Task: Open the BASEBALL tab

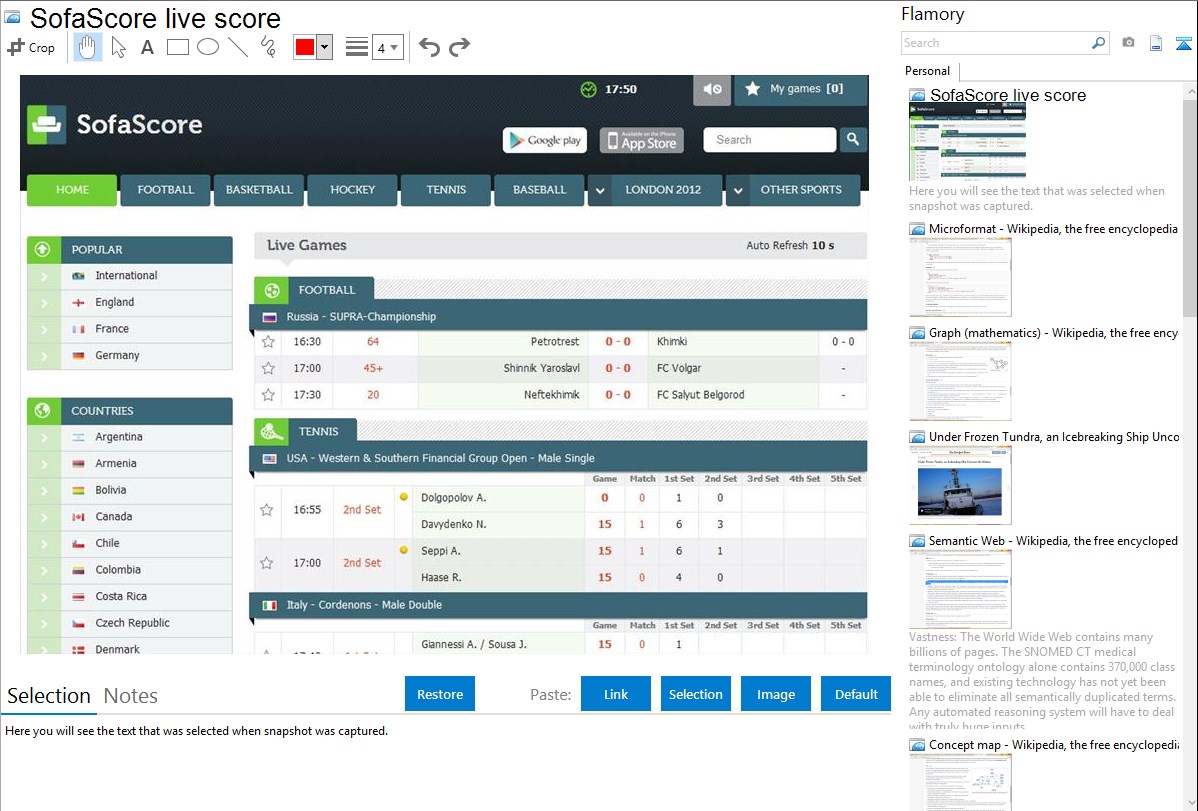Action: pos(539,190)
